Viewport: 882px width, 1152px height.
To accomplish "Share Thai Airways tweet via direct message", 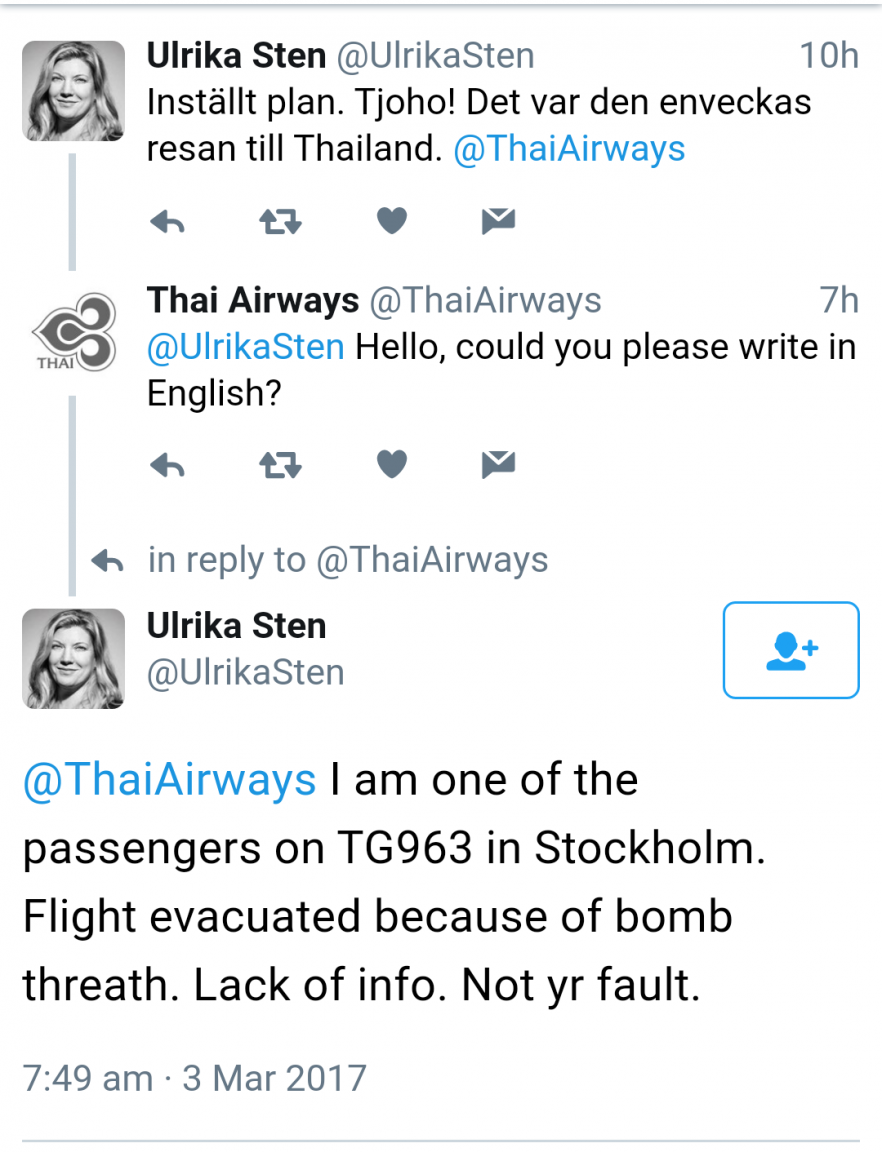I will point(498,464).
